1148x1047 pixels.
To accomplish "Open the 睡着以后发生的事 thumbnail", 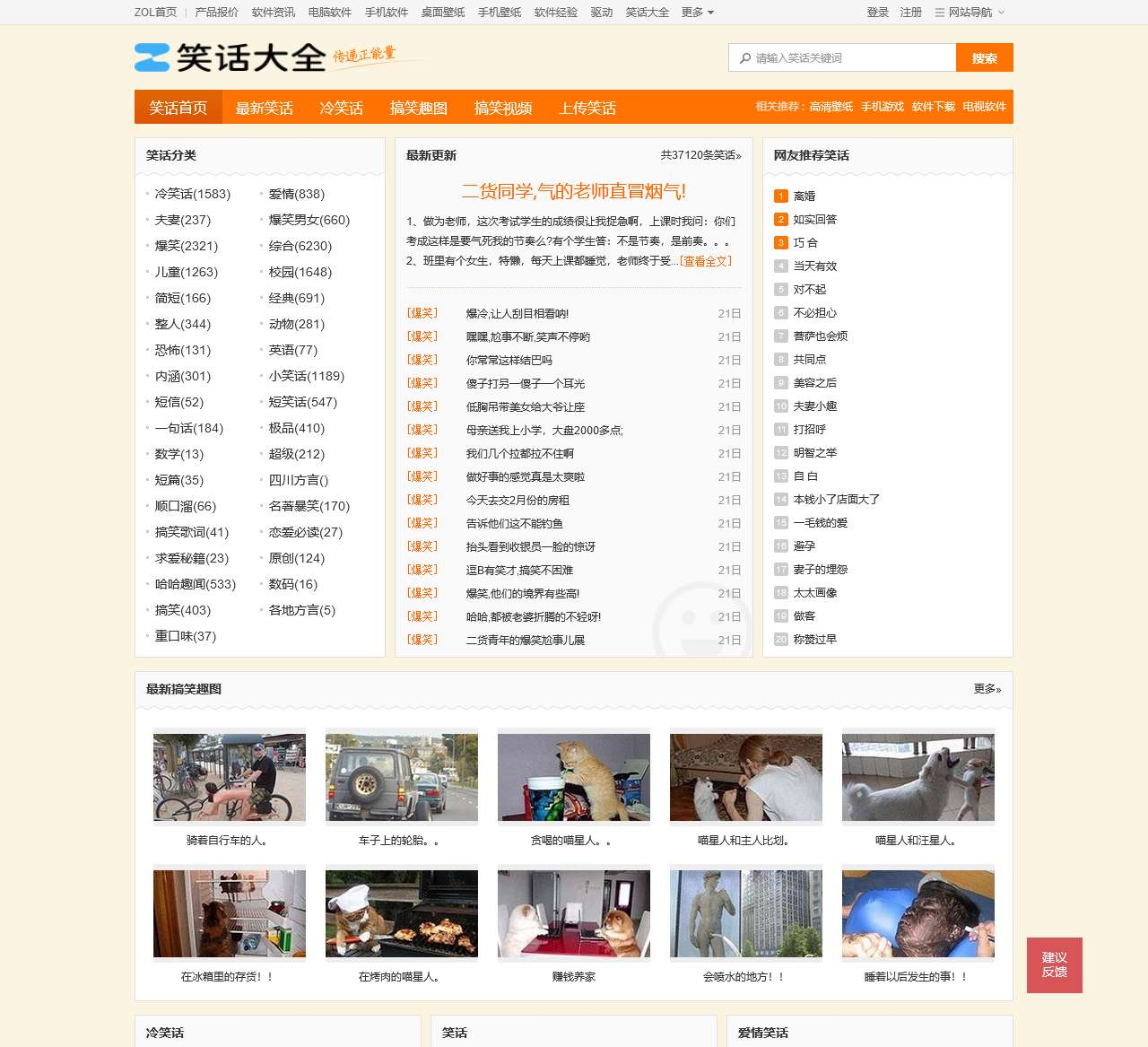I will pos(918,913).
